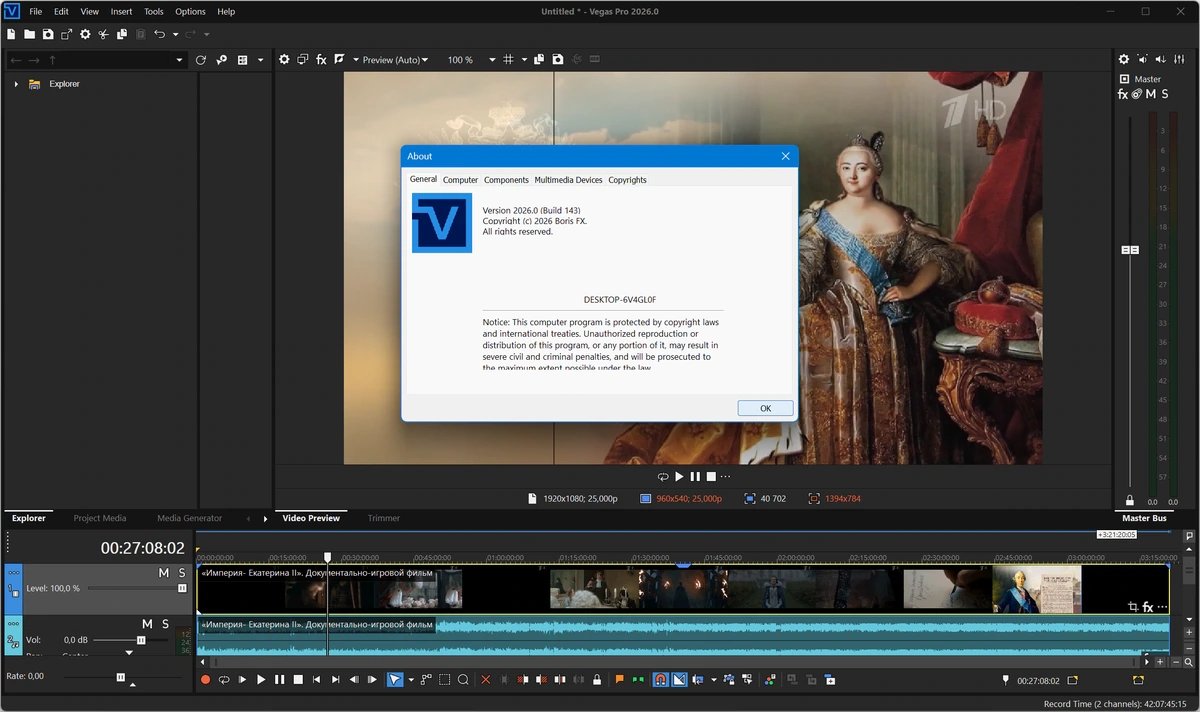Click the video track Level slider handle

[182, 589]
